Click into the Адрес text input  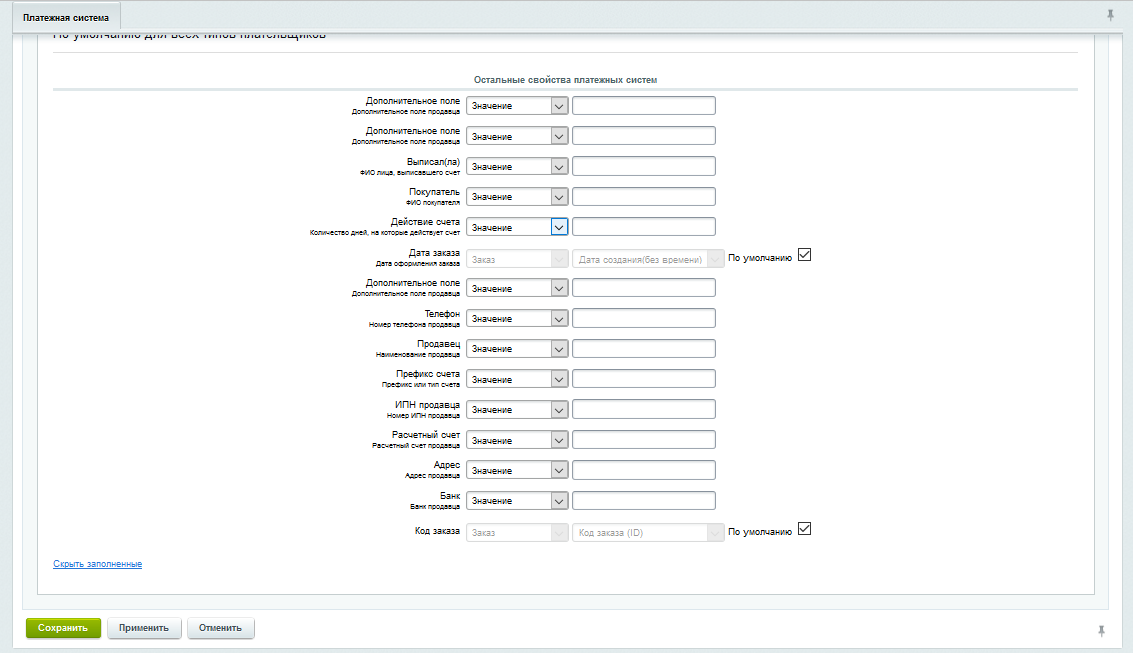(643, 470)
